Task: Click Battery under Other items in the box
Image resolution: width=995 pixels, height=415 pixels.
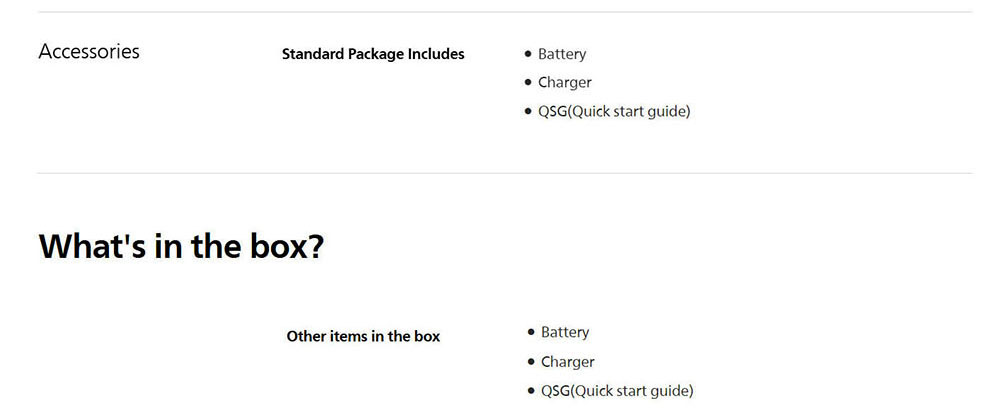Action: click(x=565, y=332)
